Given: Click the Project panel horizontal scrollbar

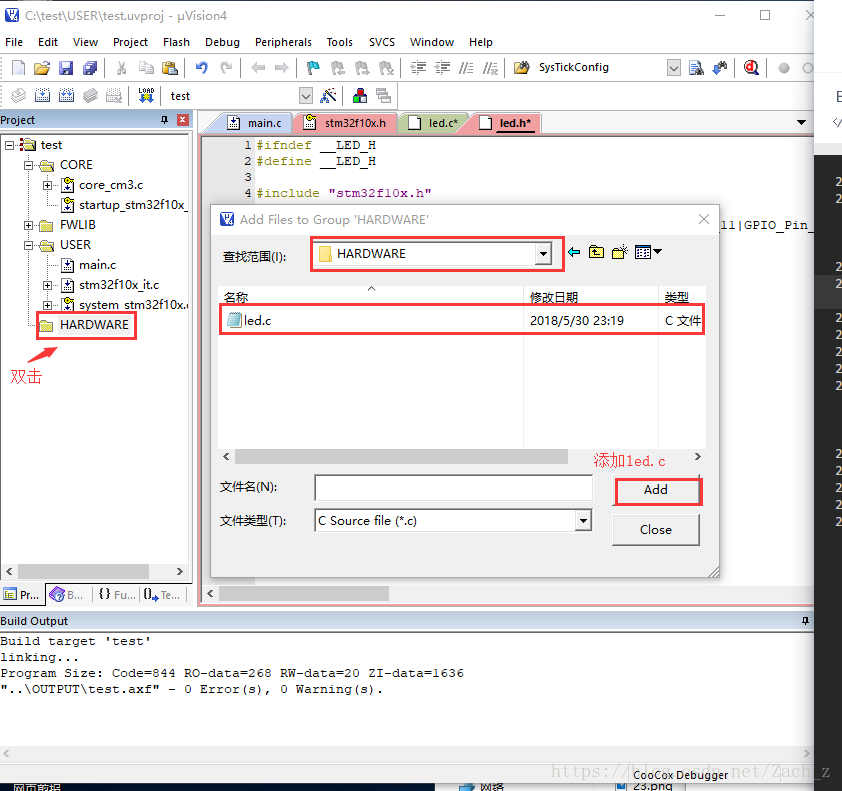Looking at the screenshot, I should [x=83, y=571].
